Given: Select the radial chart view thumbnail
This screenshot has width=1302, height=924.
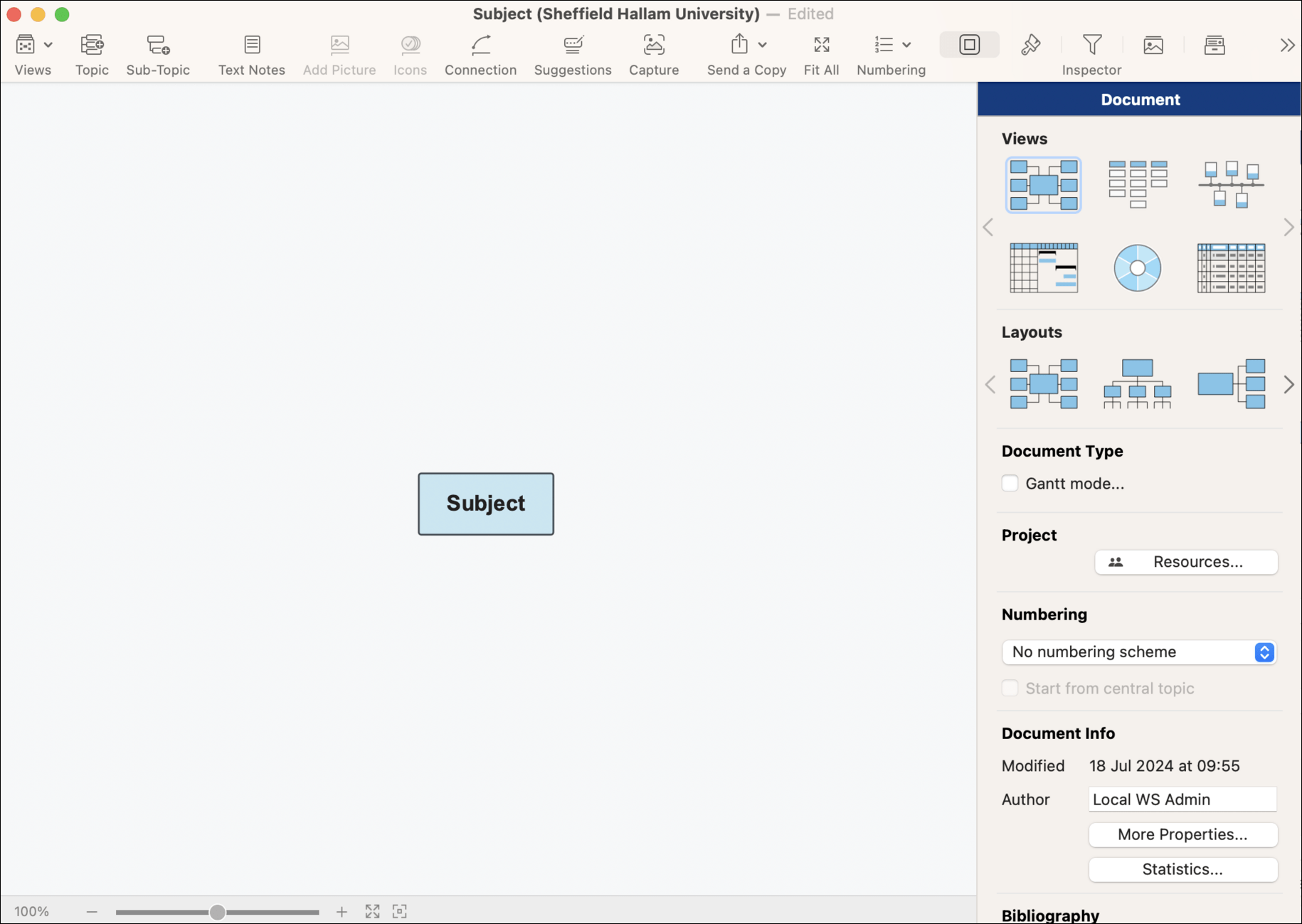Looking at the screenshot, I should (x=1137, y=268).
